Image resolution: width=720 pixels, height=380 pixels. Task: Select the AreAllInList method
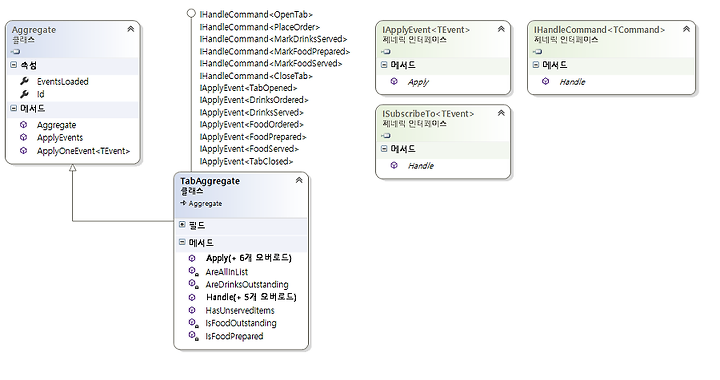click(x=226, y=272)
